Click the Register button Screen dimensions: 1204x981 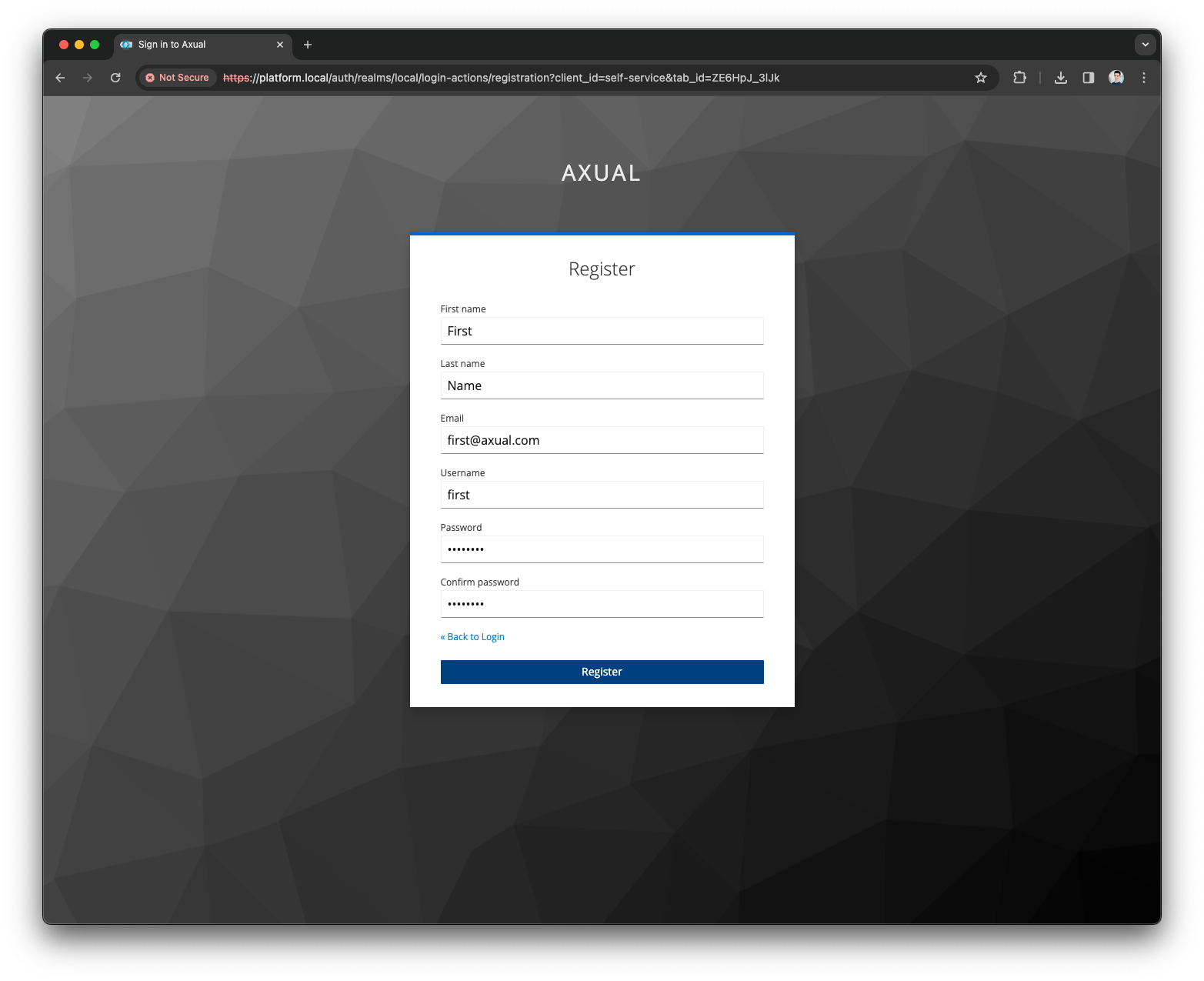point(602,672)
